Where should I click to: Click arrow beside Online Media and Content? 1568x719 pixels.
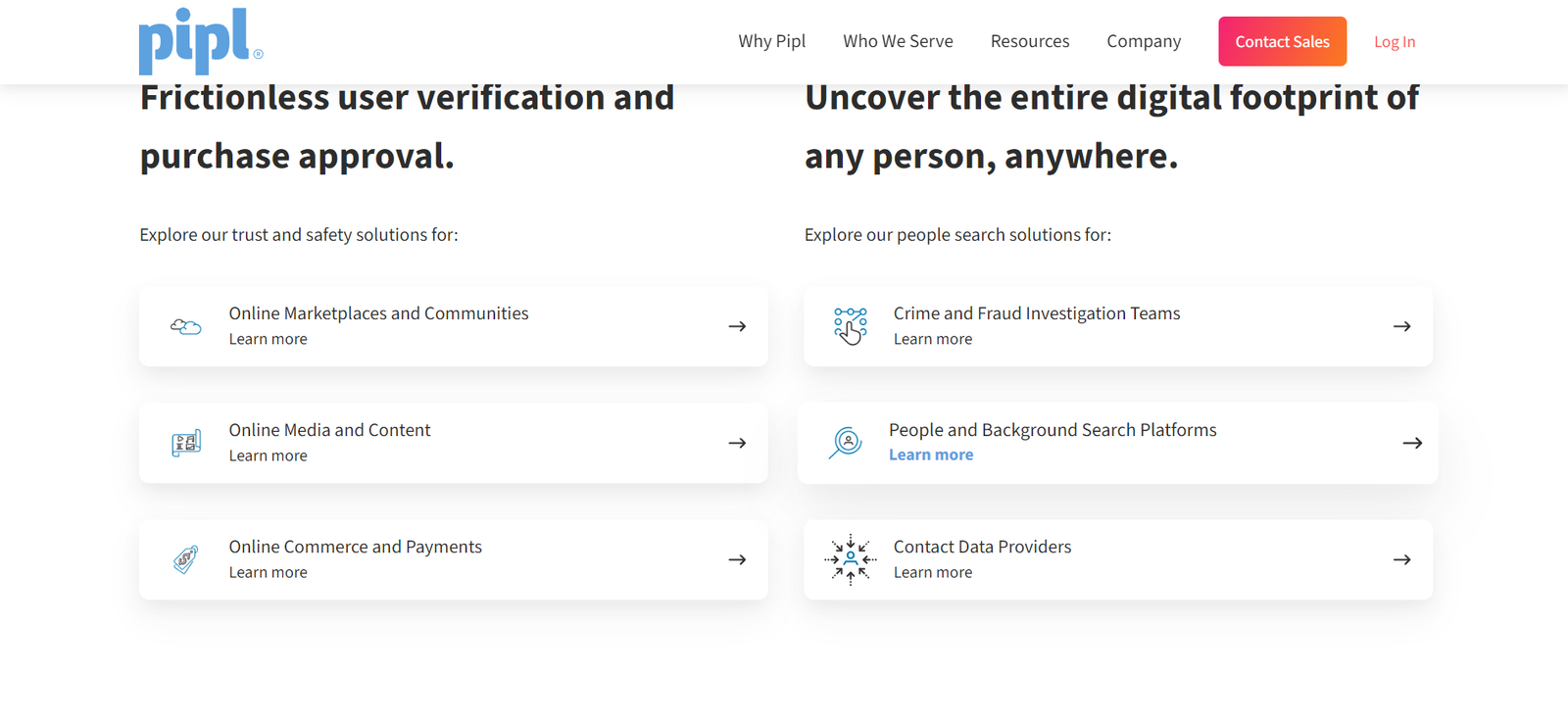tap(737, 443)
